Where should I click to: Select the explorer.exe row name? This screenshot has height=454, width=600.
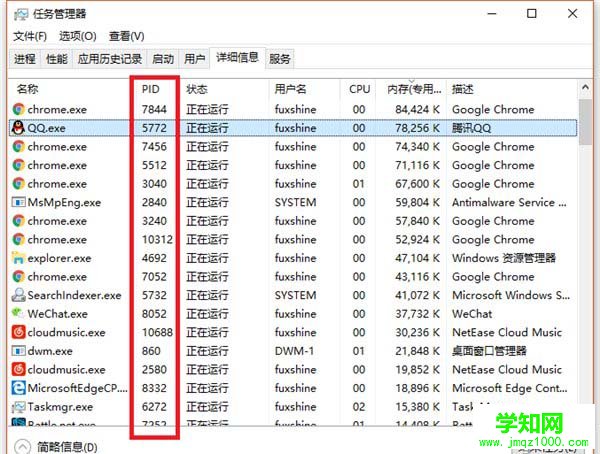[59, 258]
